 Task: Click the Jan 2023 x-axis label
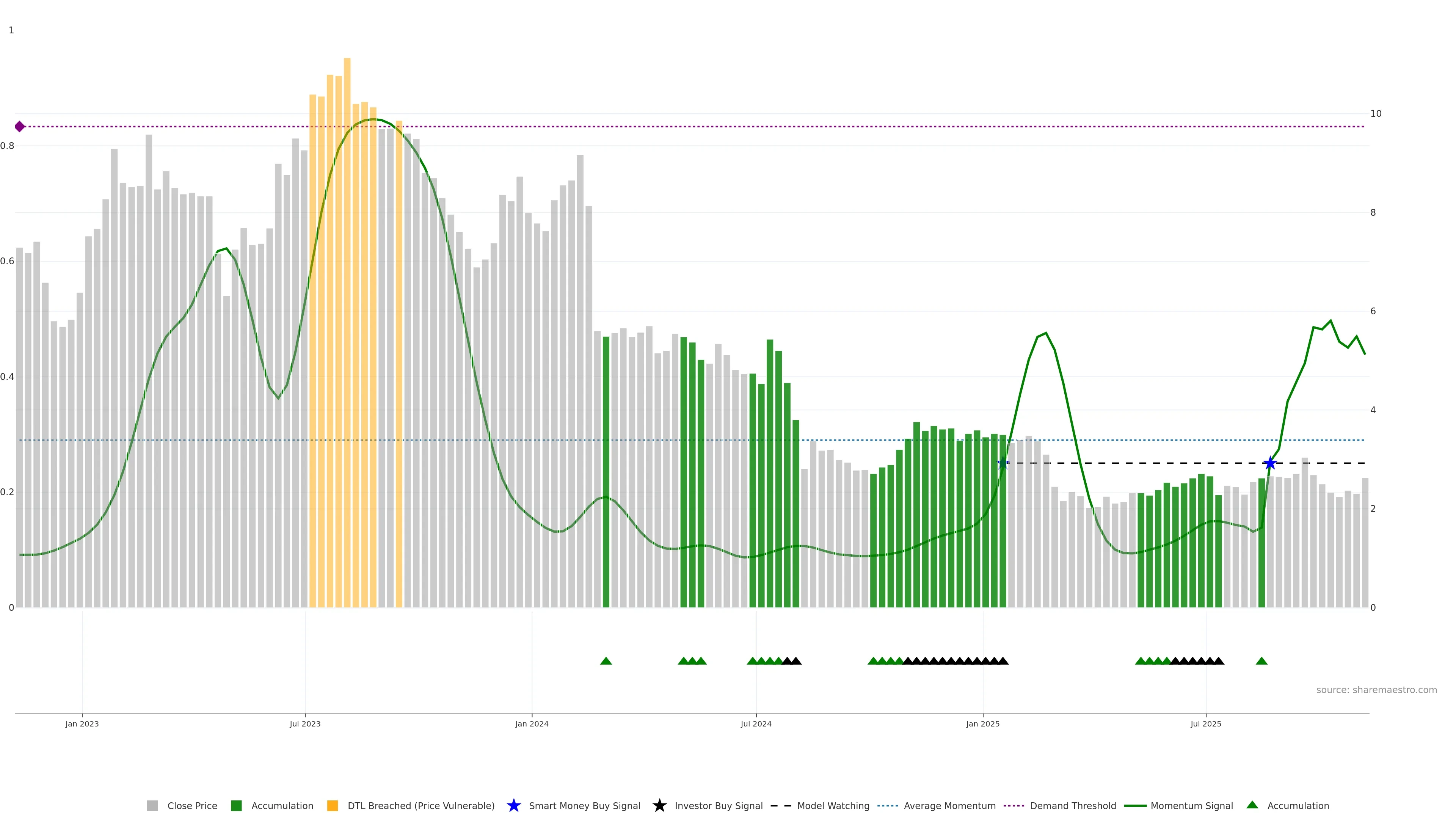(x=82, y=723)
